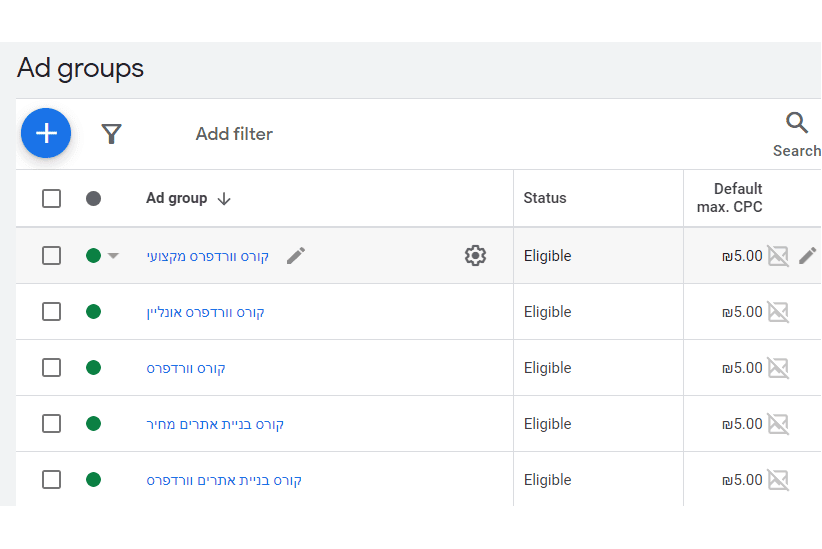Open the filter funnel icon
Screen dimensions: 822x549
[x=111, y=134]
